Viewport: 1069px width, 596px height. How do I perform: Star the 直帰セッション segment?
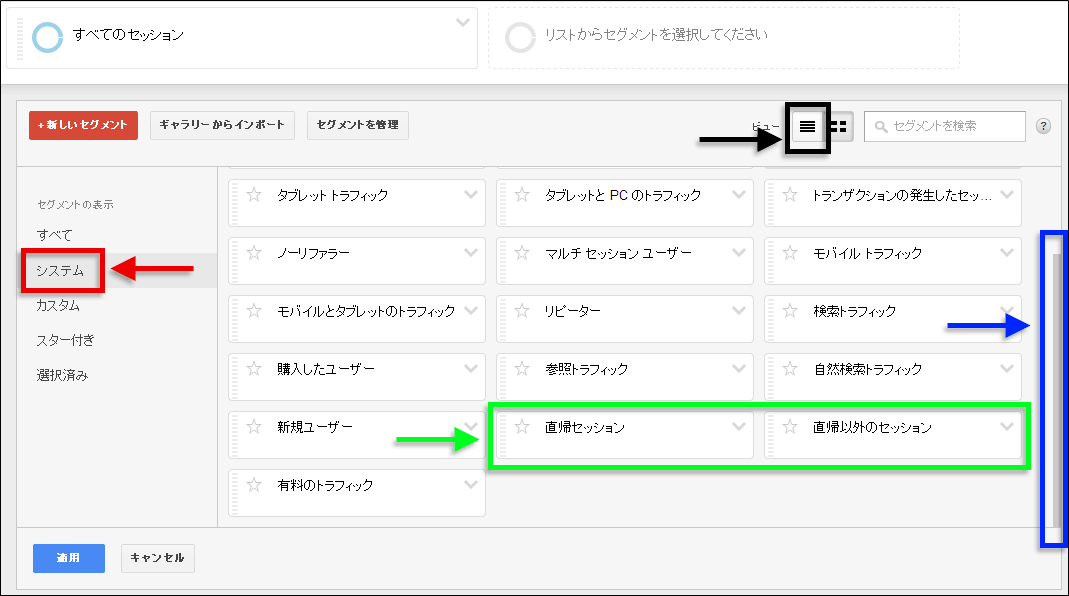[521, 427]
